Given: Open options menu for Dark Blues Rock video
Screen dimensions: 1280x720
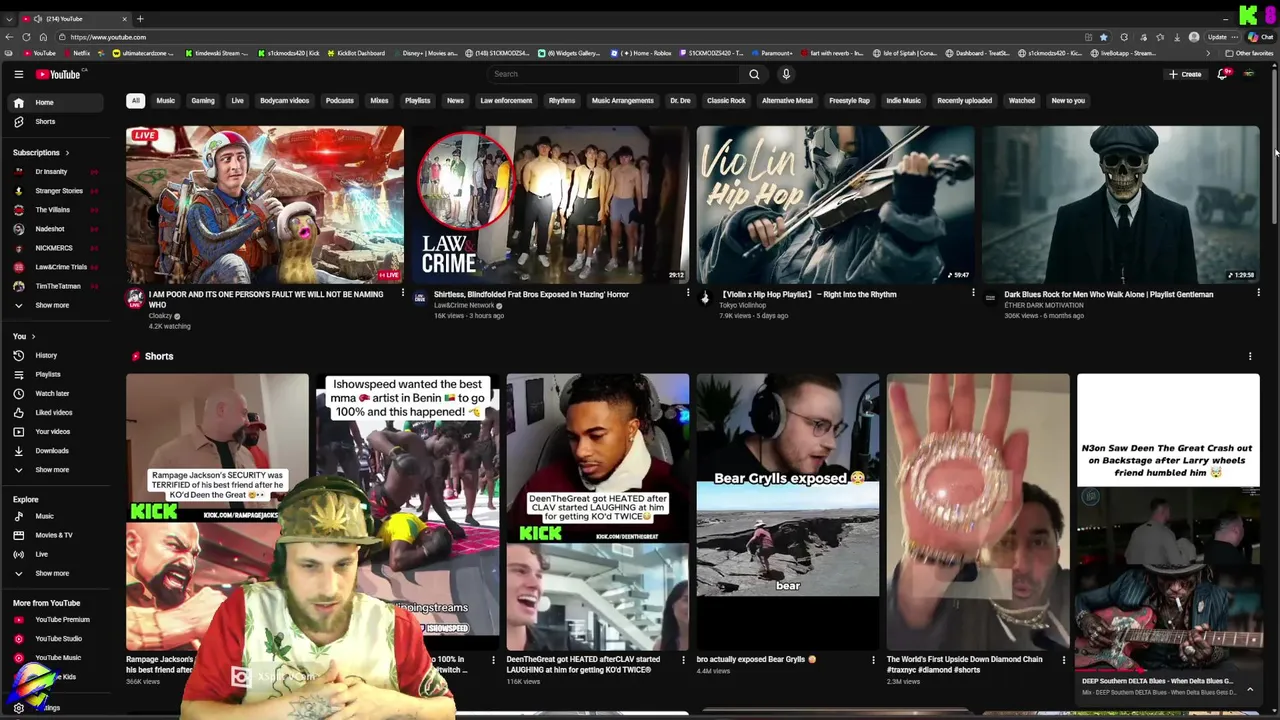Looking at the screenshot, I should pyautogui.click(x=1258, y=293).
